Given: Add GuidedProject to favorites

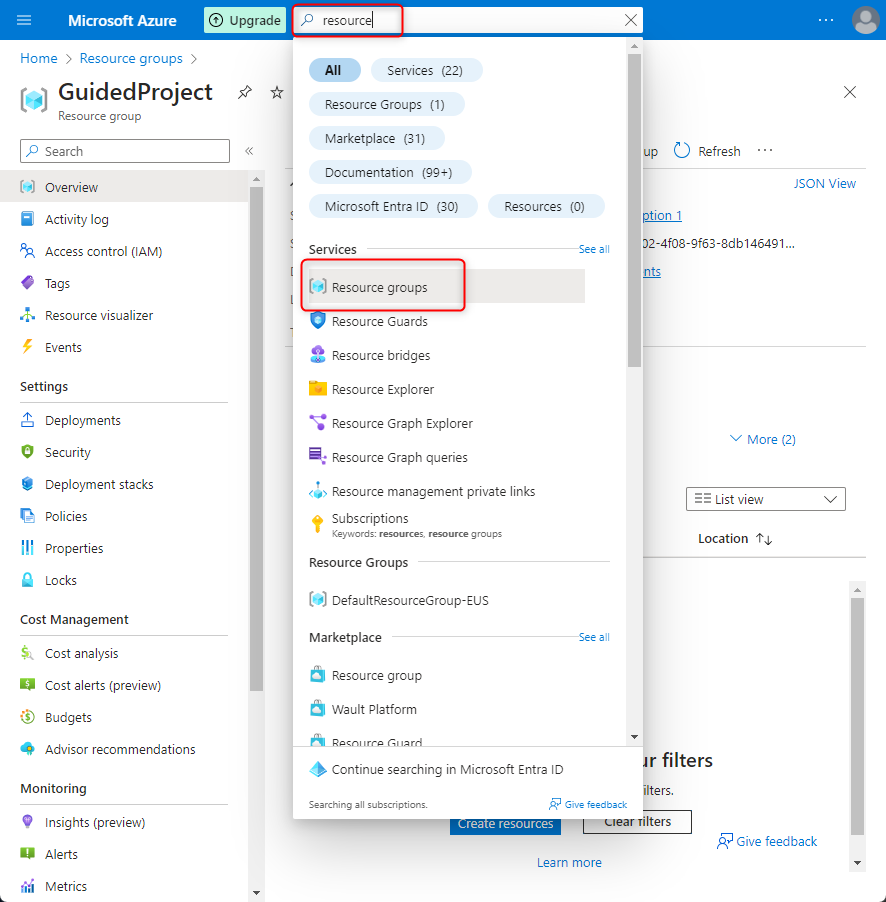Looking at the screenshot, I should 277,92.
